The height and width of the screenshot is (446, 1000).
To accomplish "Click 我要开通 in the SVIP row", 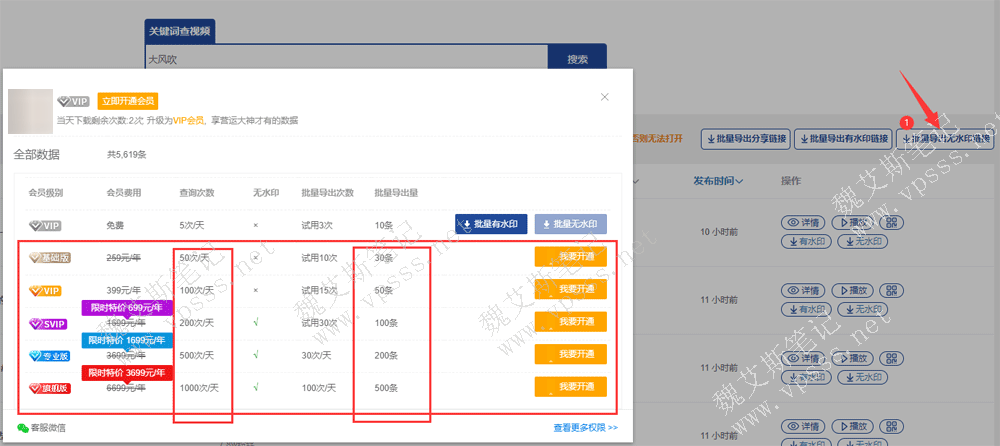I will point(570,322).
